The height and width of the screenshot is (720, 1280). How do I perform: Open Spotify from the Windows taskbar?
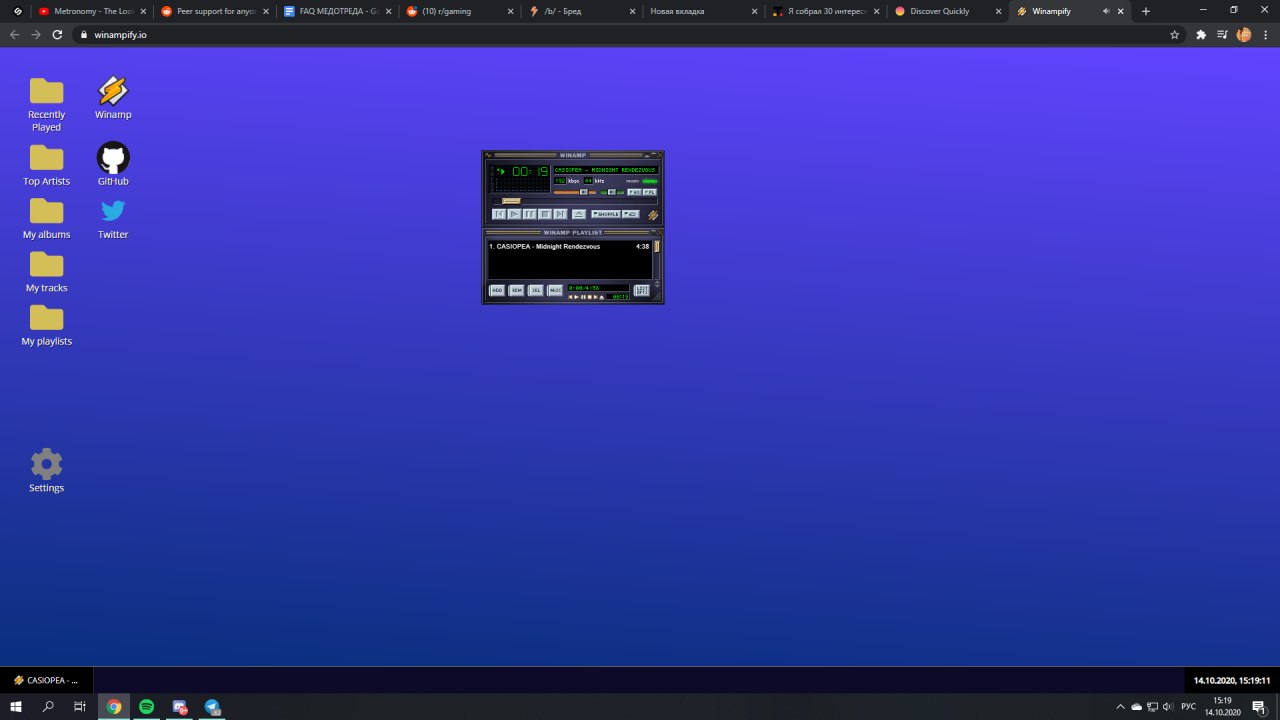click(x=147, y=706)
